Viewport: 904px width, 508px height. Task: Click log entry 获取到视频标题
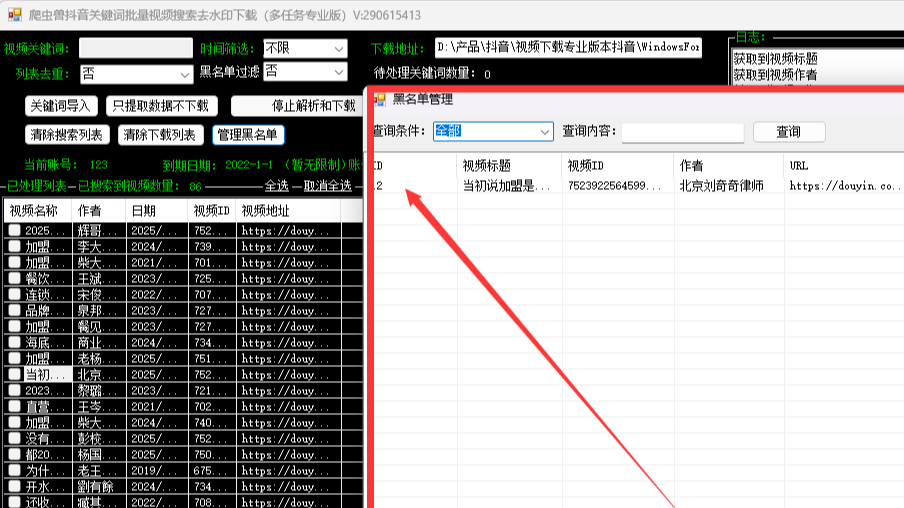(775, 59)
